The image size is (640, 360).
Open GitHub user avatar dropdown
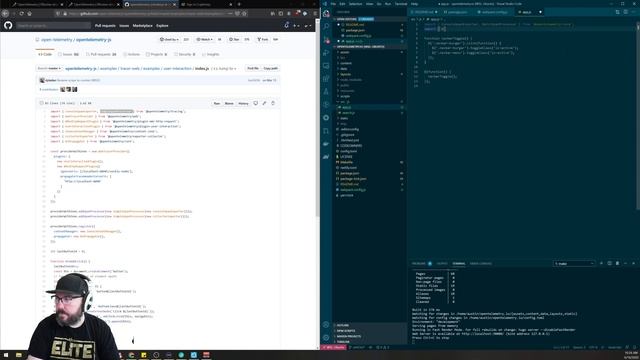point(308,26)
